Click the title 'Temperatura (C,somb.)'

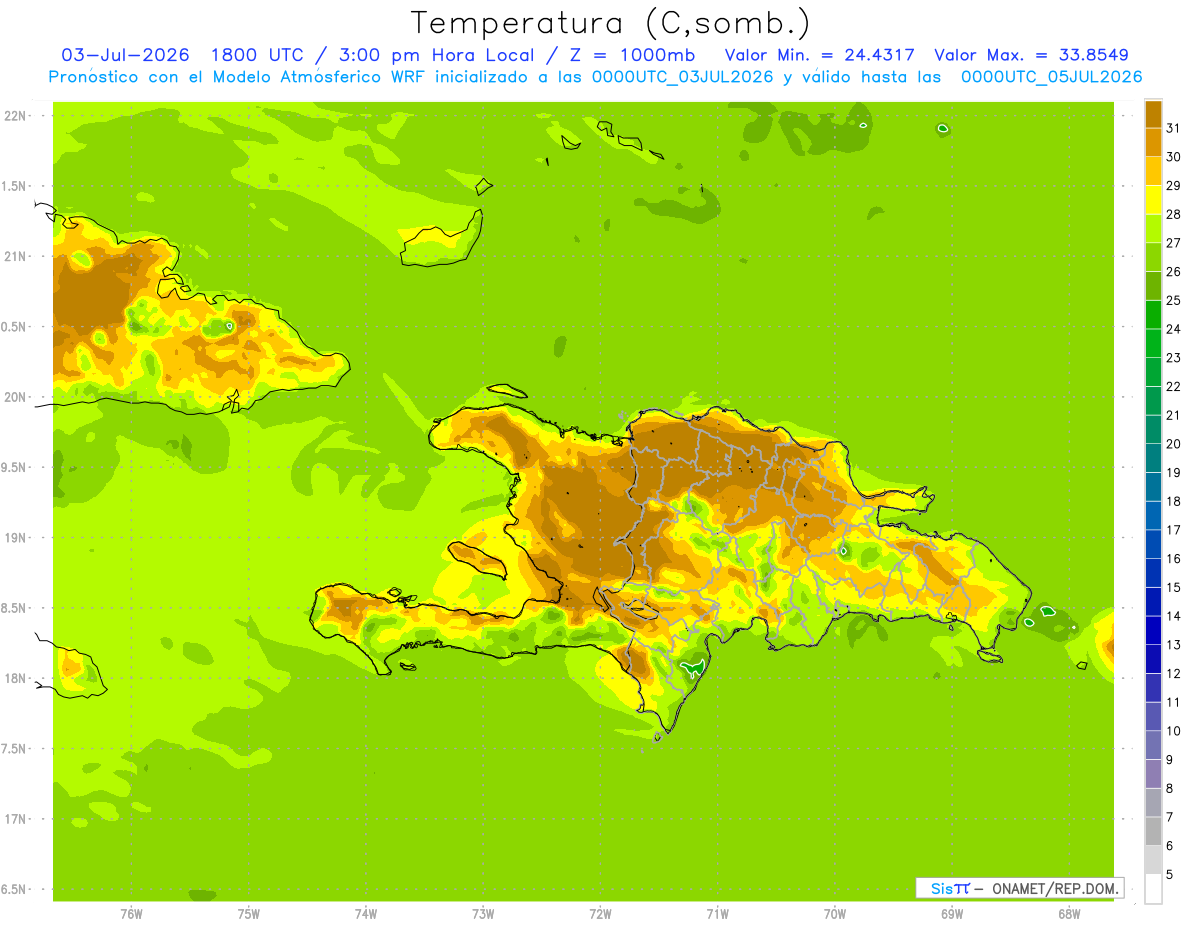[x=611, y=23]
